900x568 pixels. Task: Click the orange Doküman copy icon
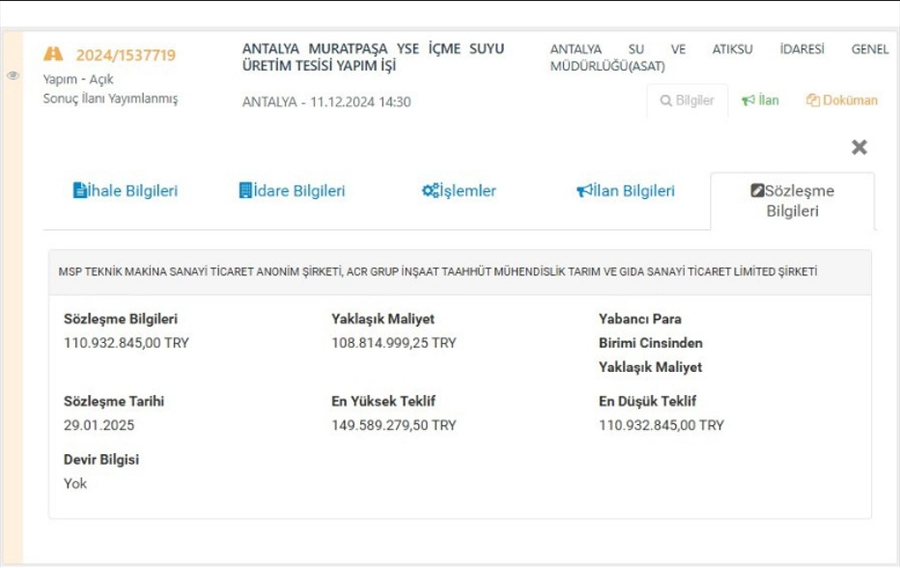pyautogui.click(x=812, y=101)
